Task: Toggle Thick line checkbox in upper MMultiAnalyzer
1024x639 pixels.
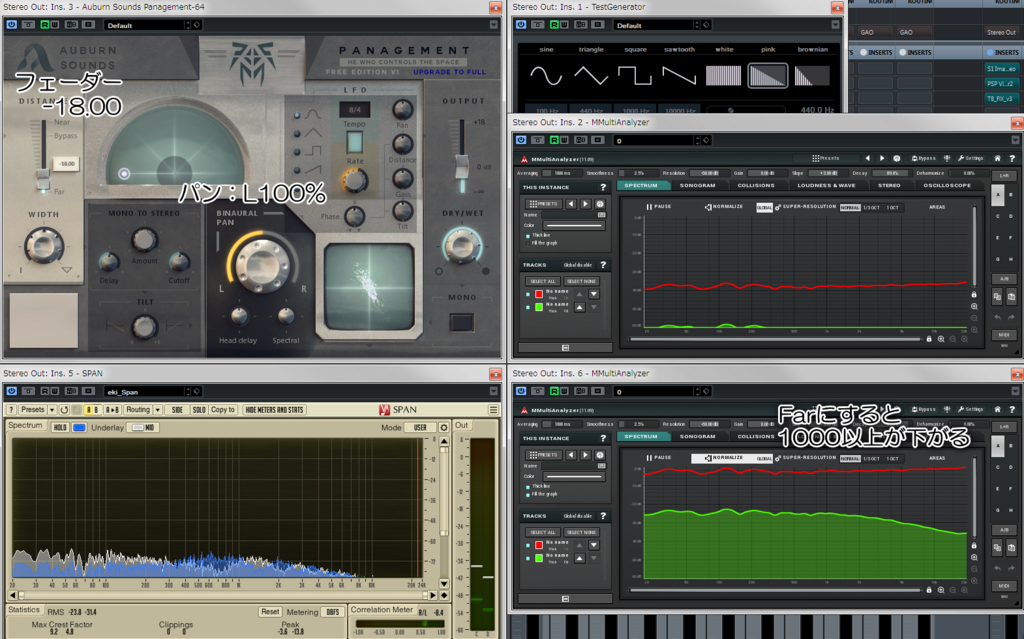Action: (x=528, y=235)
